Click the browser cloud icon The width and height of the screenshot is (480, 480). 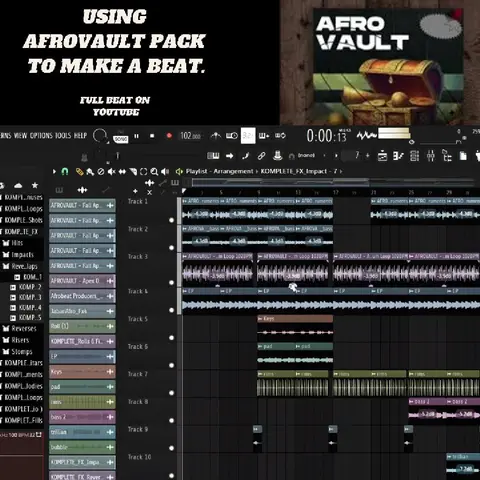18,185
